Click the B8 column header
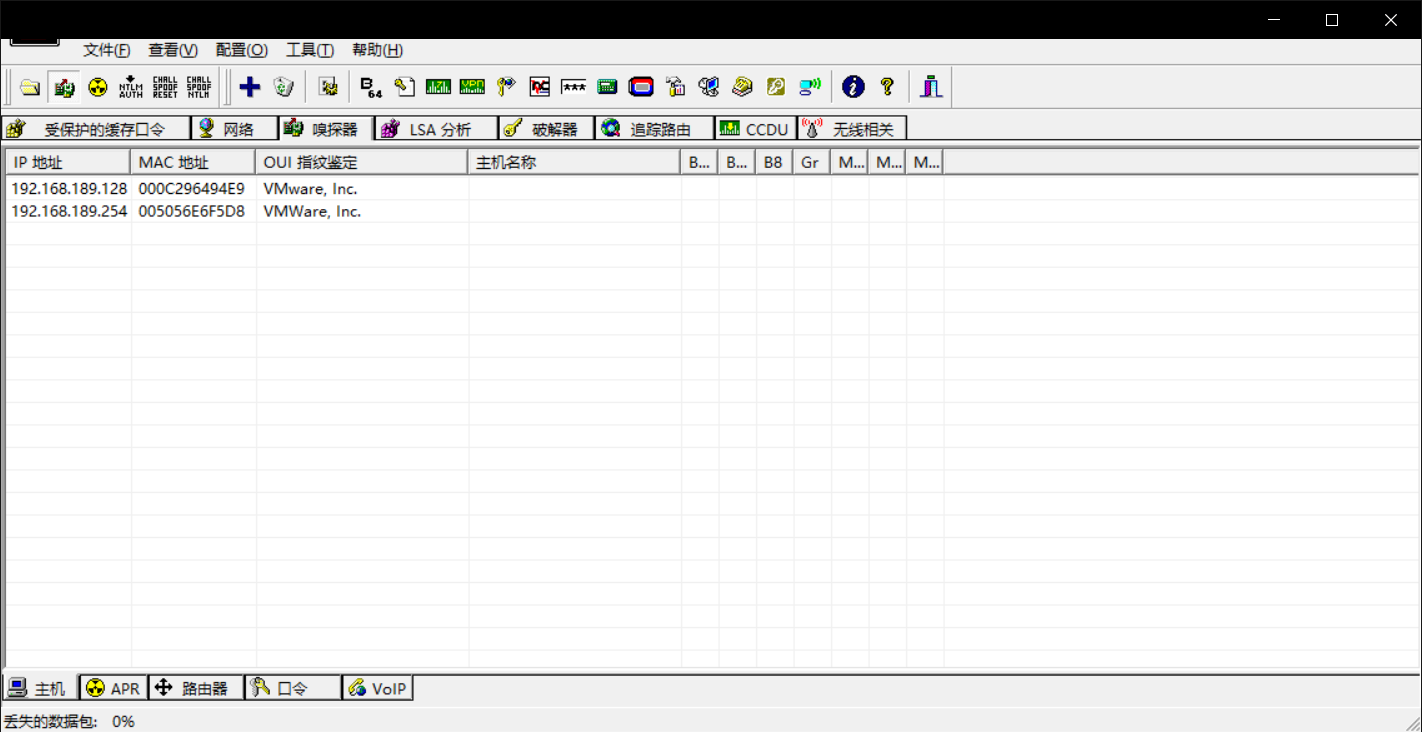 [x=774, y=162]
